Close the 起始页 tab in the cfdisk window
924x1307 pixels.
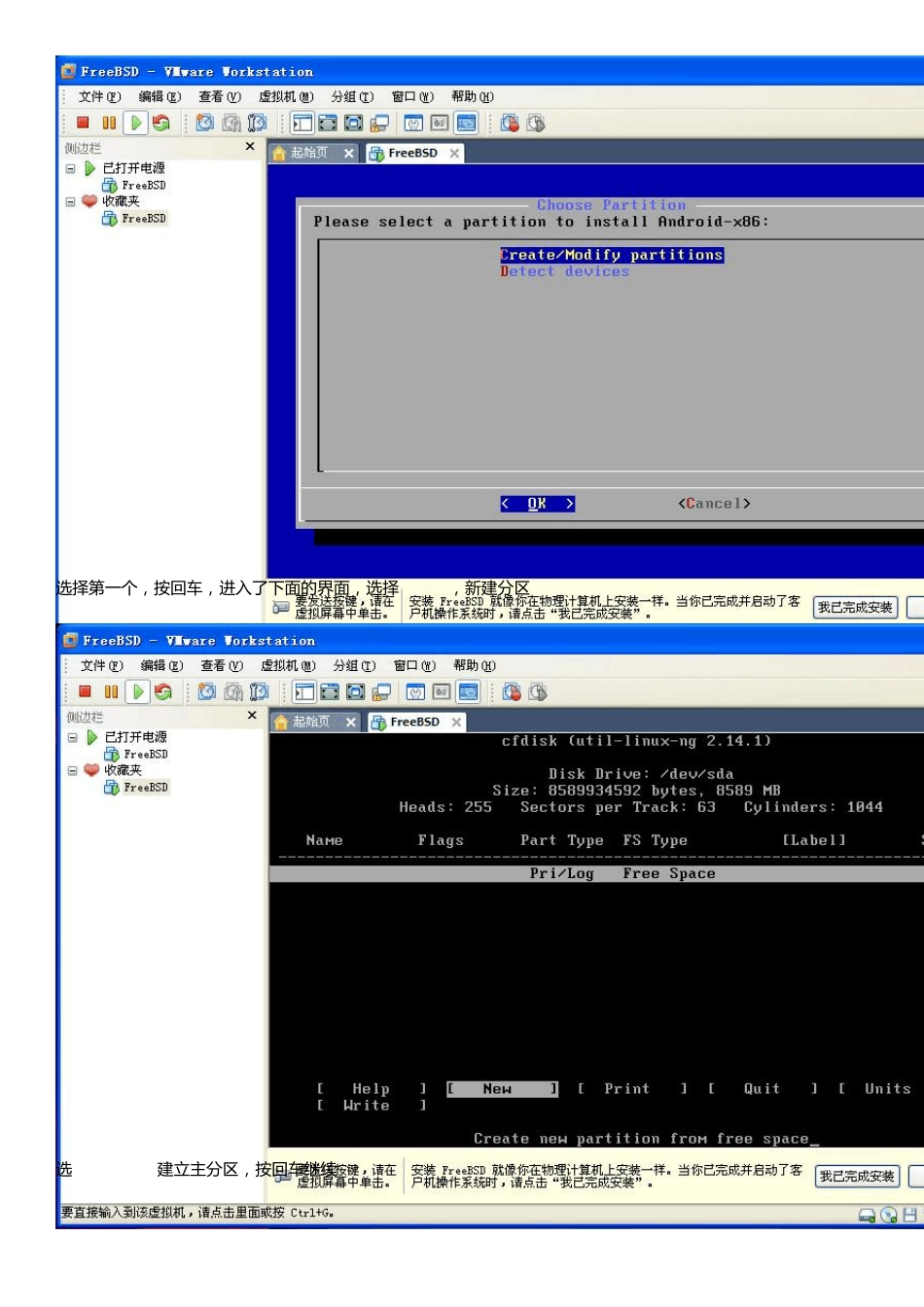(351, 723)
